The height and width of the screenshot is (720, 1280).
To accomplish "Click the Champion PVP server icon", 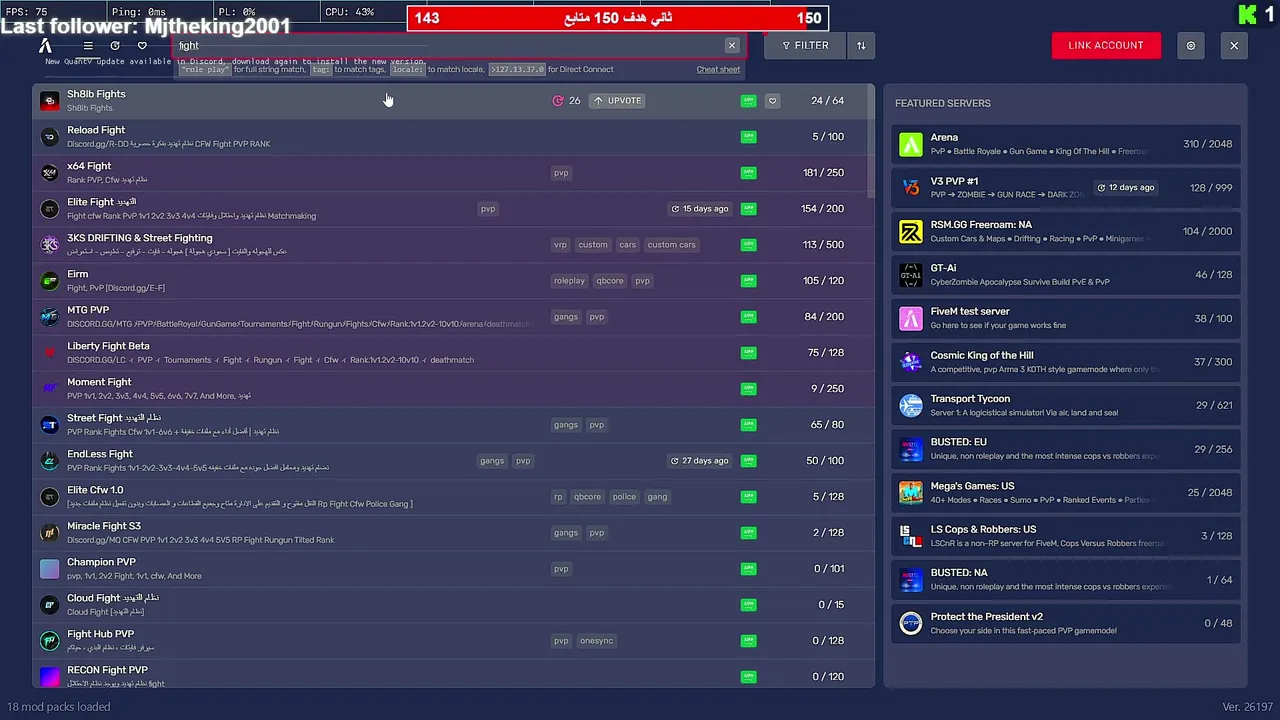I will click(x=49, y=569).
